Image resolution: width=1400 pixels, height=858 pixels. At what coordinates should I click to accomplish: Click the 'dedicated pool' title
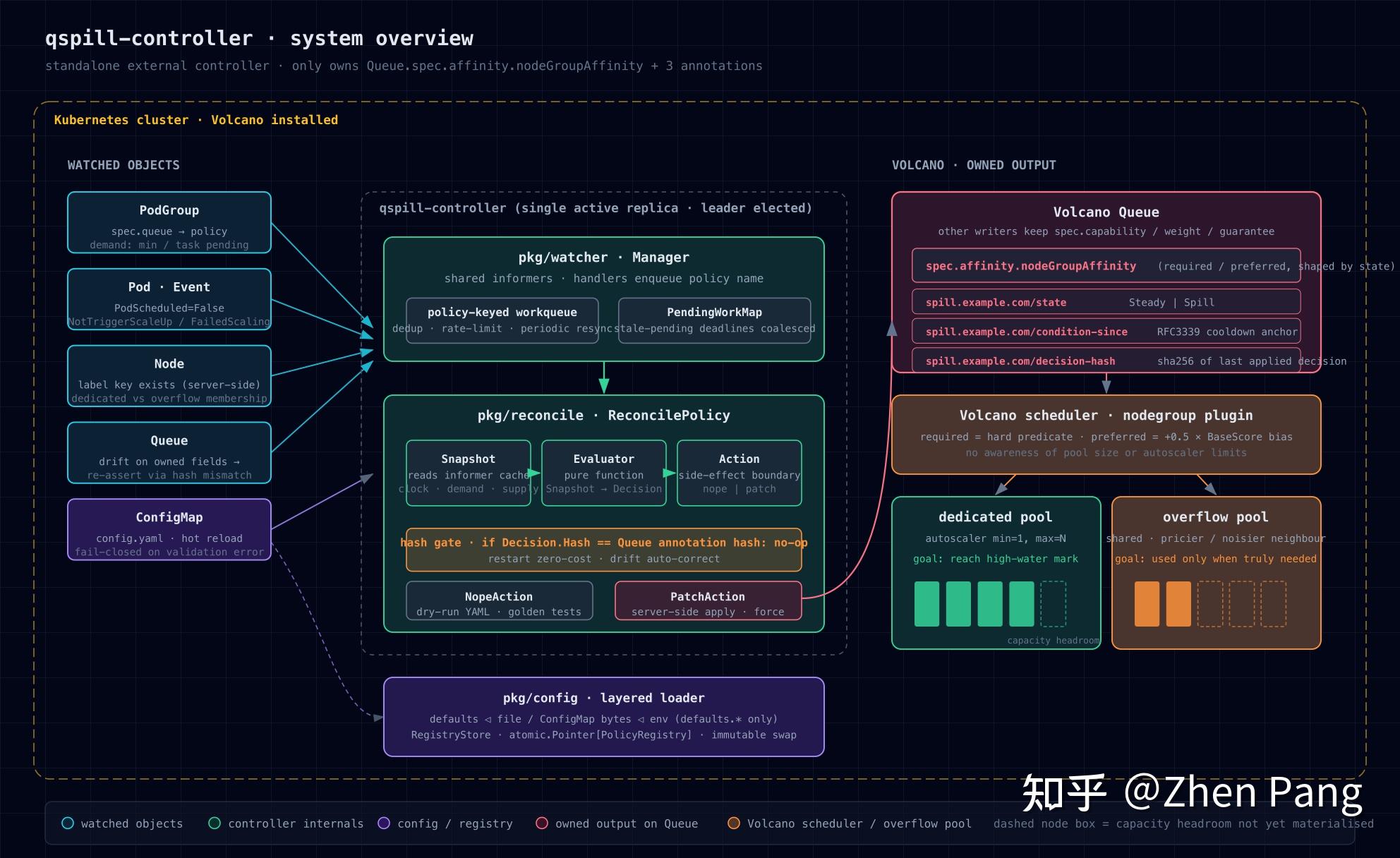(x=996, y=517)
